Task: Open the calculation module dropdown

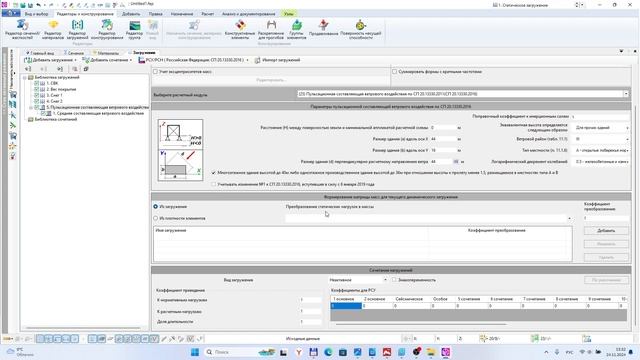Action: tap(626, 94)
